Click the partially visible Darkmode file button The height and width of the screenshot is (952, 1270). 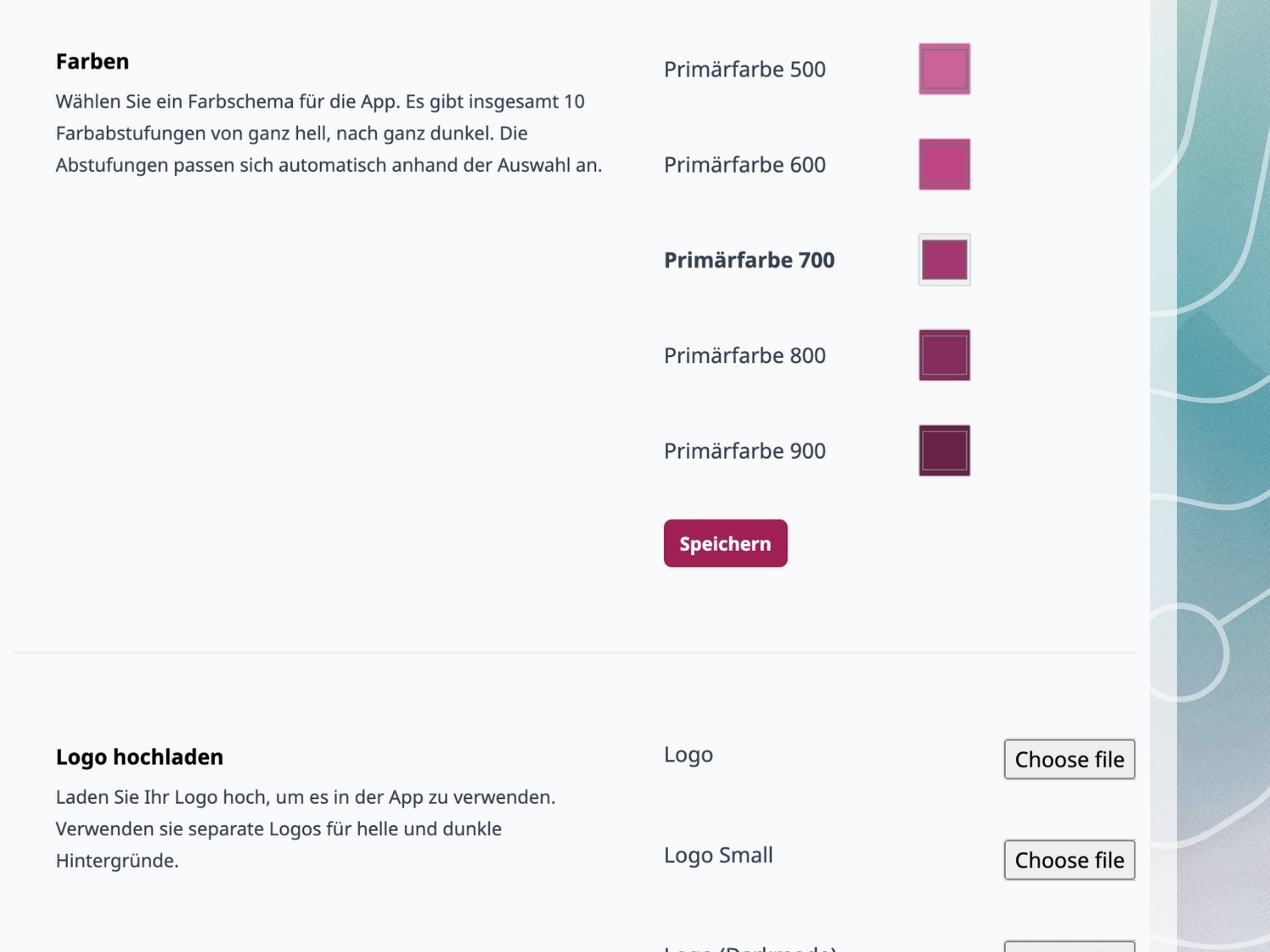[1068, 947]
